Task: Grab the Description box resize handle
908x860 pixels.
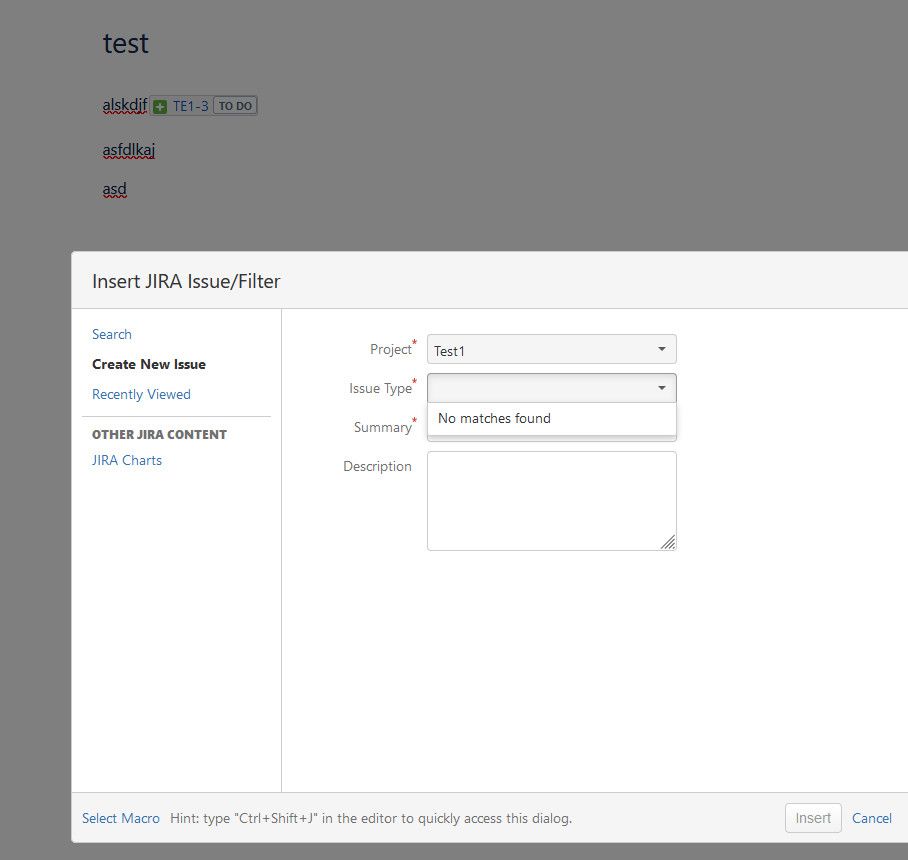Action: 668,541
